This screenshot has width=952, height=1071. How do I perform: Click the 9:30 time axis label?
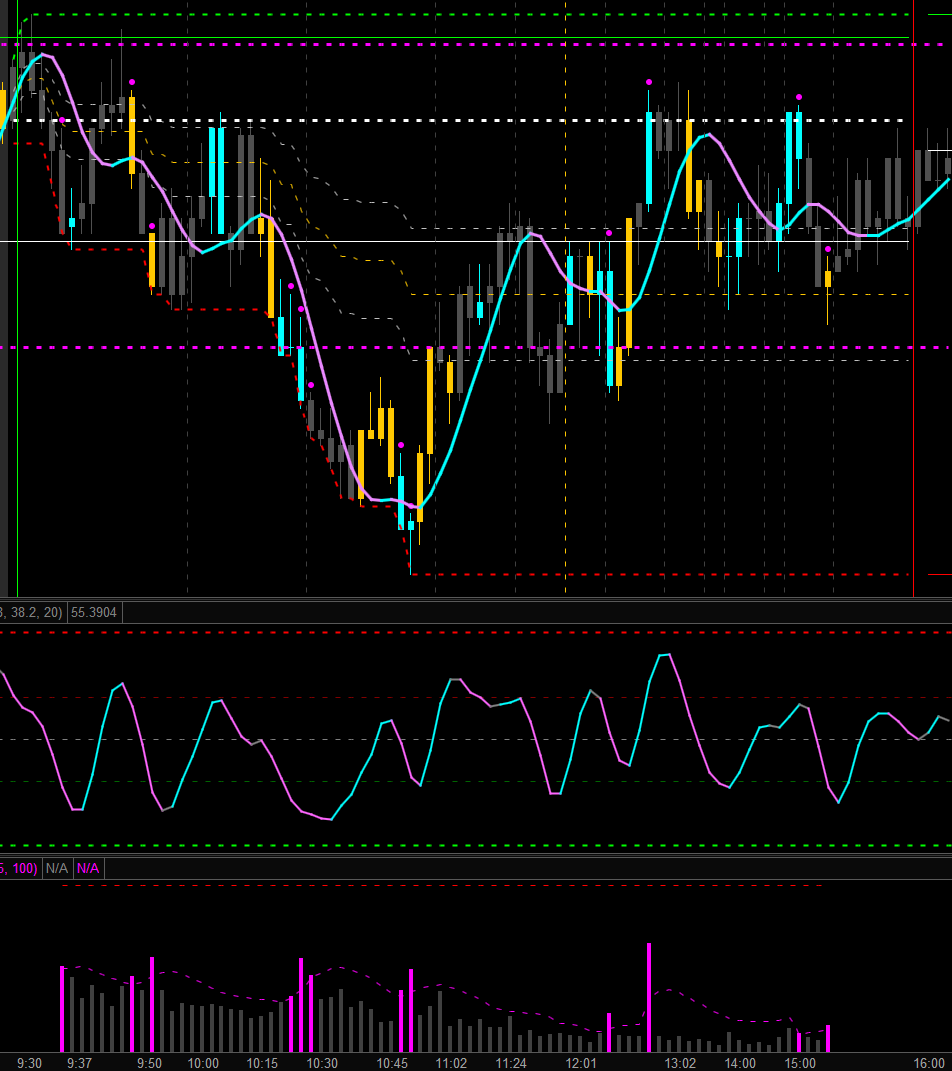[x=29, y=1063]
